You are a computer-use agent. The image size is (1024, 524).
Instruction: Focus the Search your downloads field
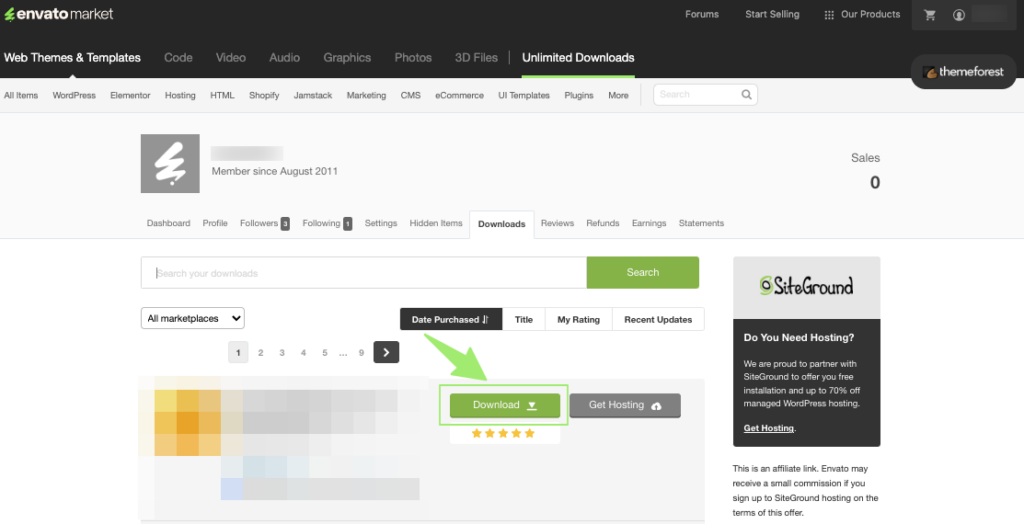tap(364, 272)
